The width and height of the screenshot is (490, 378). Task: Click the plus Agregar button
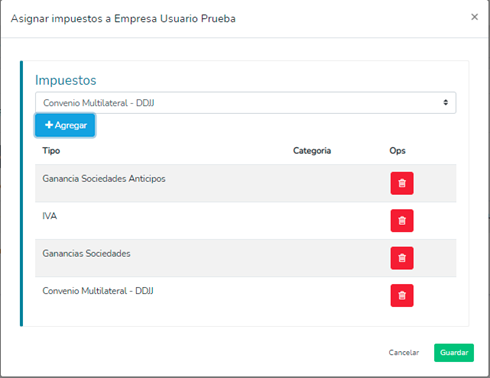coord(65,125)
